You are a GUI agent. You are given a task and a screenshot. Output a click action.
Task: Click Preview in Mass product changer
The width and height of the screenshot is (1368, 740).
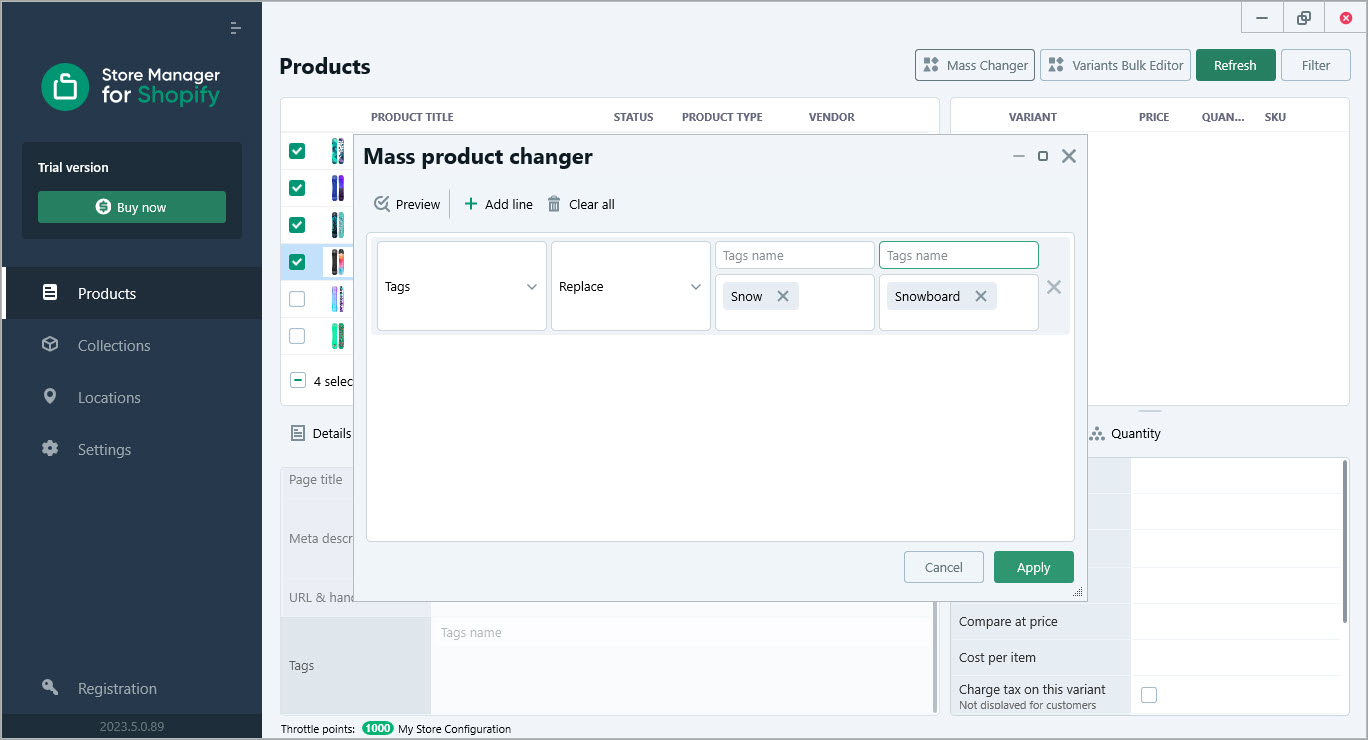(x=407, y=204)
